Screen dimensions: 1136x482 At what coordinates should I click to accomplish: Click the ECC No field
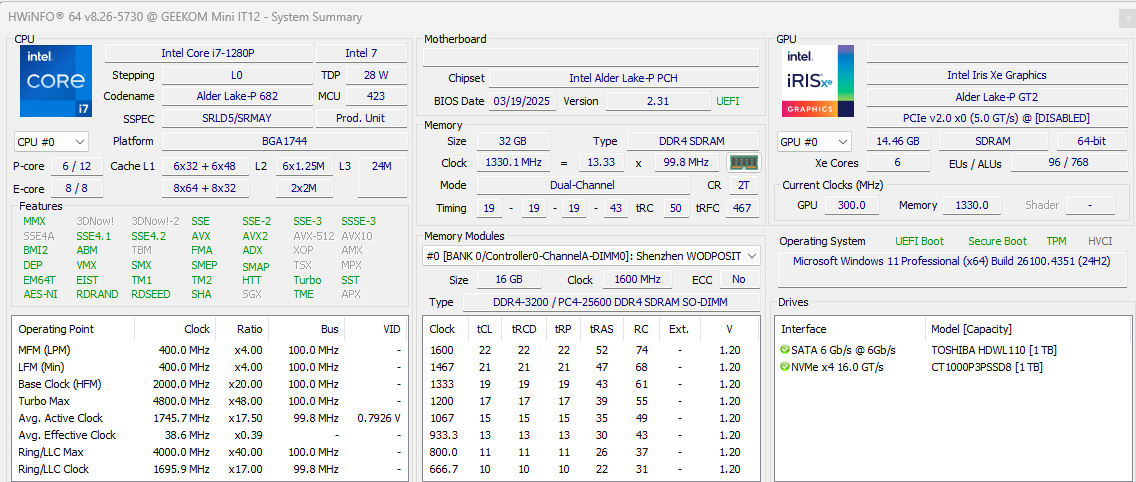click(739, 280)
